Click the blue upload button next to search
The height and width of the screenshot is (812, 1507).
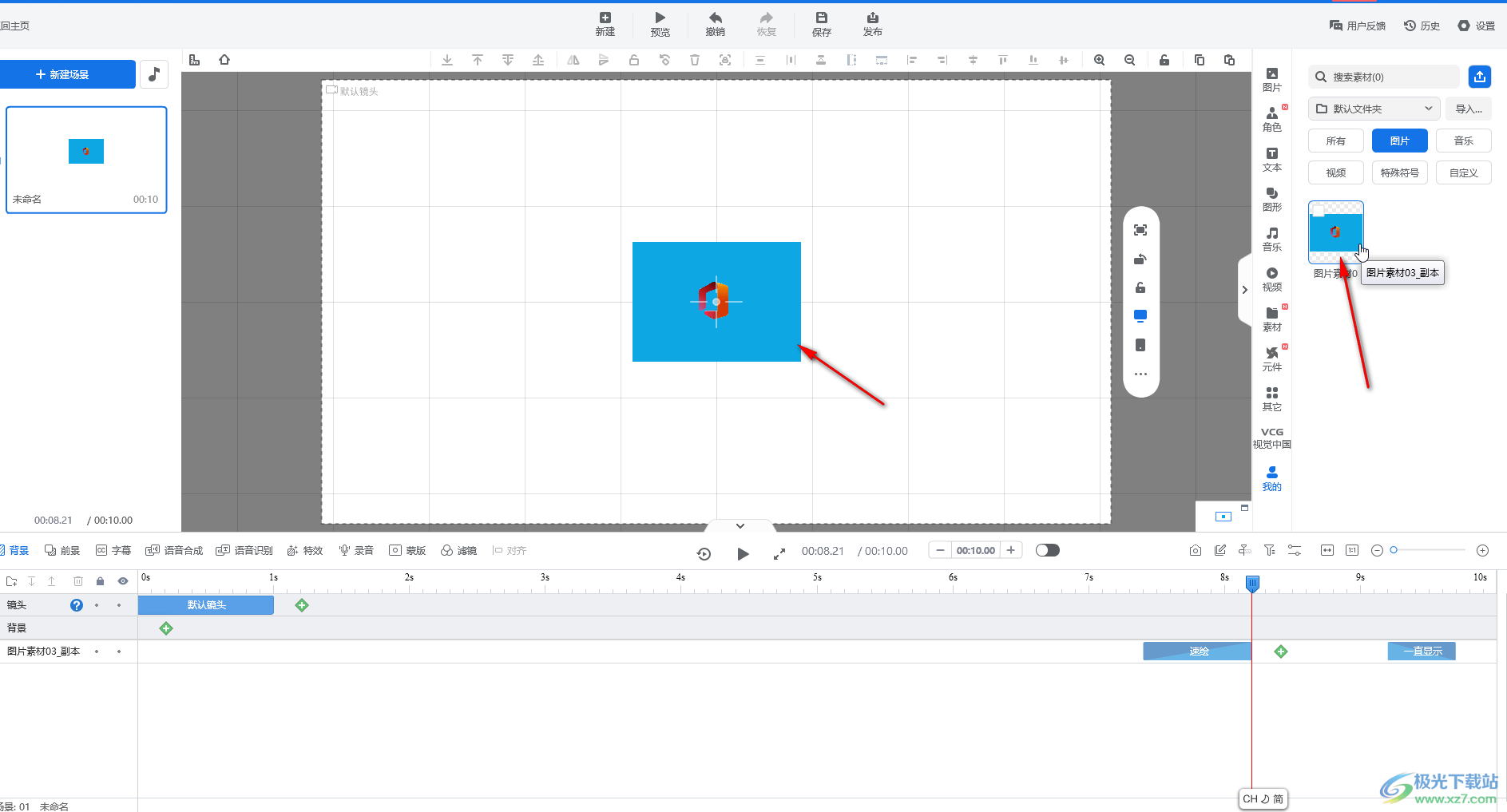1480,77
